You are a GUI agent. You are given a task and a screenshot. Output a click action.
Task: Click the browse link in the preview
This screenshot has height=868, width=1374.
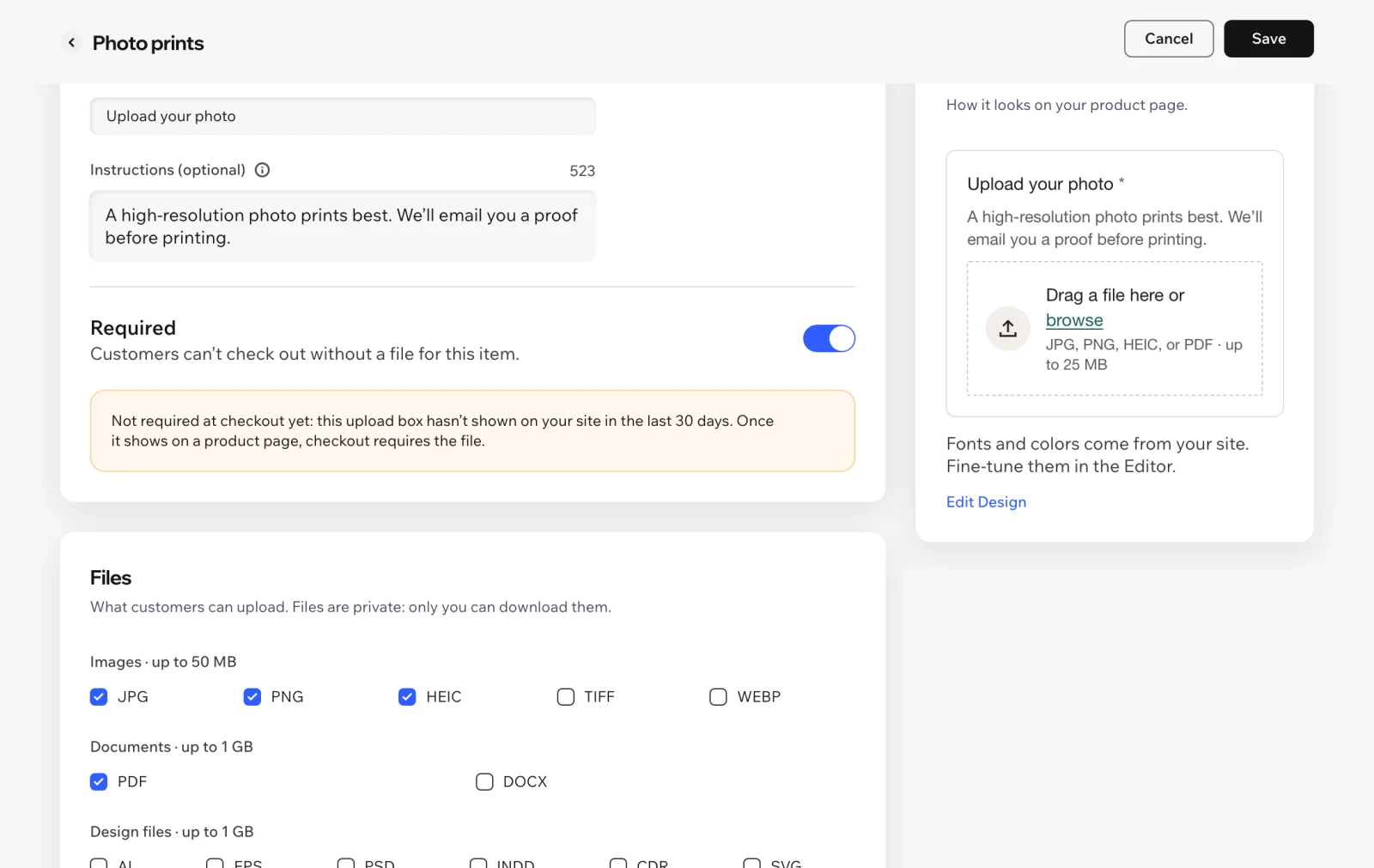click(1074, 320)
